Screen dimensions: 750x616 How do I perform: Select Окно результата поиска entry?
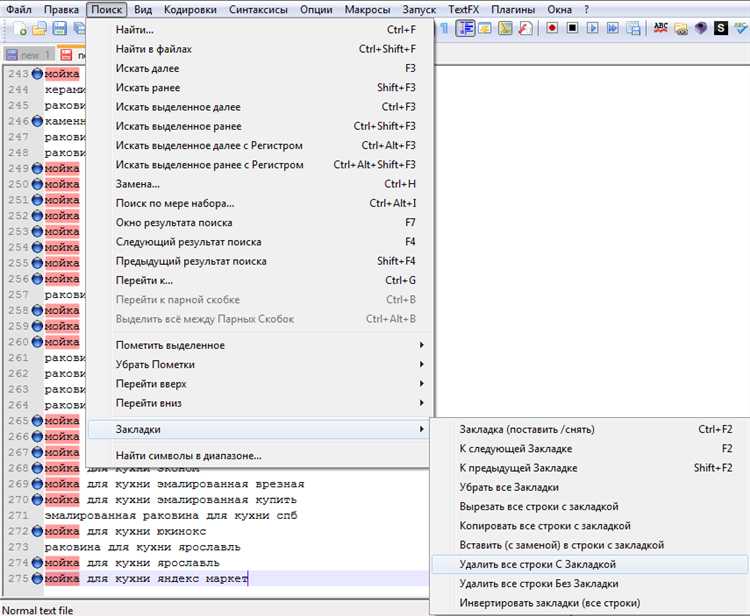click(260, 223)
